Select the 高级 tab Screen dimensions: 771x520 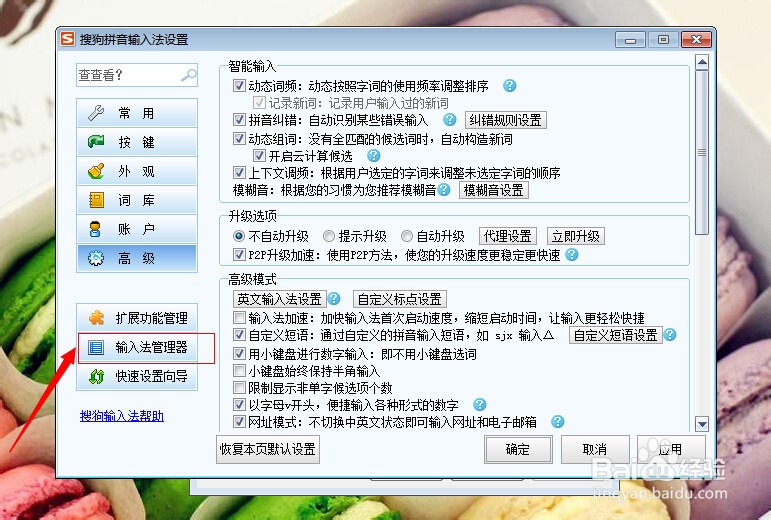coord(137,258)
